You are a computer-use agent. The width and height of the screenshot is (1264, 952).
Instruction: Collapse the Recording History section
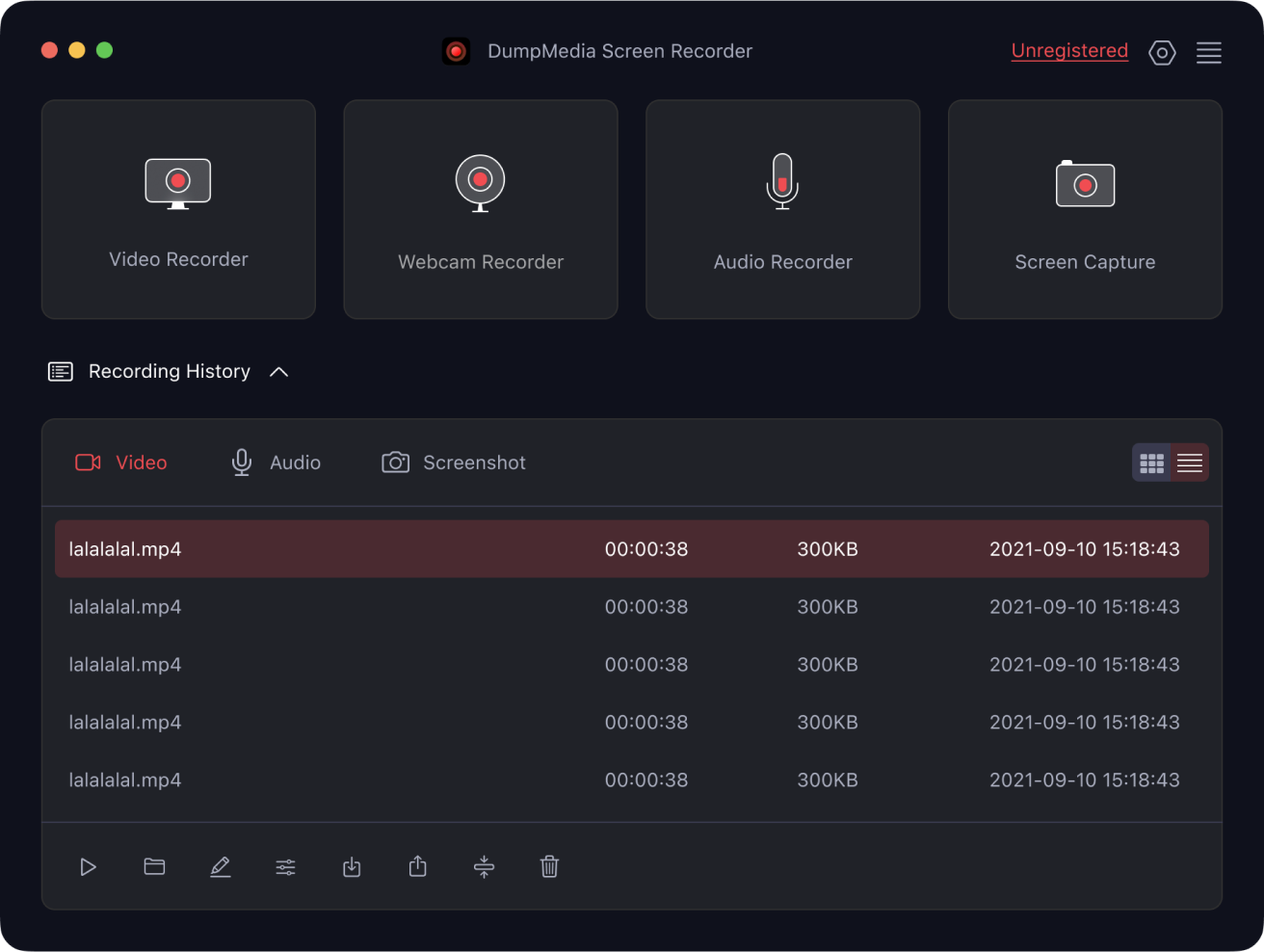(279, 372)
